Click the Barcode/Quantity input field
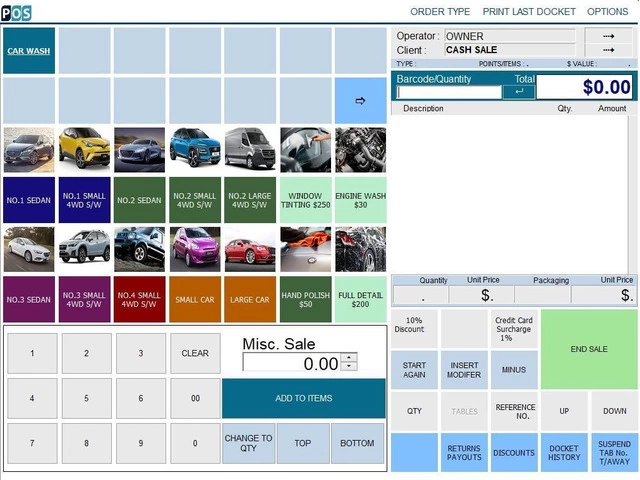Image resolution: width=640 pixels, height=480 pixels. click(x=449, y=92)
